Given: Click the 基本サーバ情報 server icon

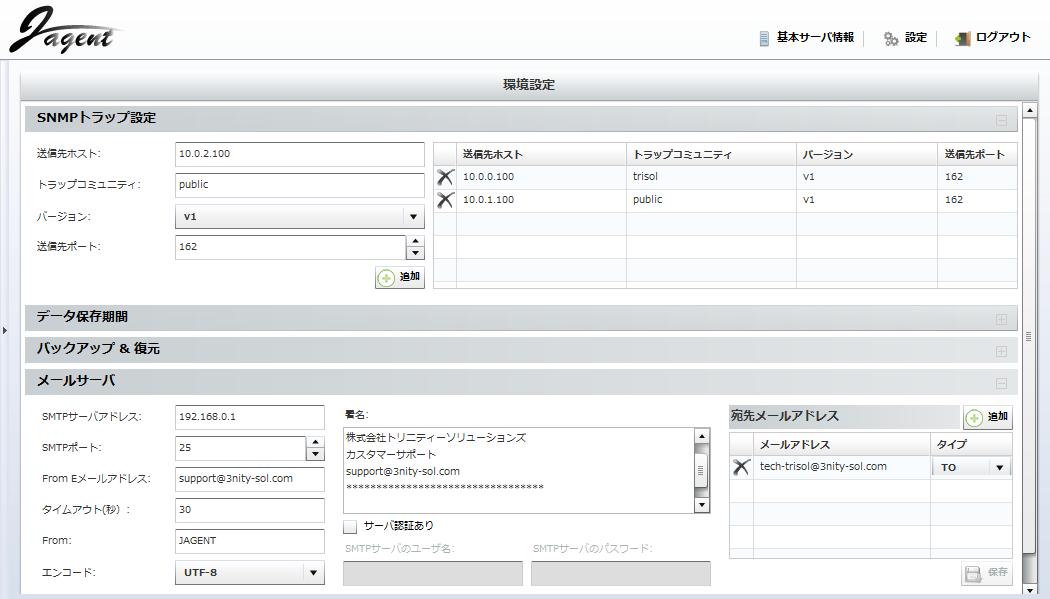Looking at the screenshot, I should [x=765, y=38].
